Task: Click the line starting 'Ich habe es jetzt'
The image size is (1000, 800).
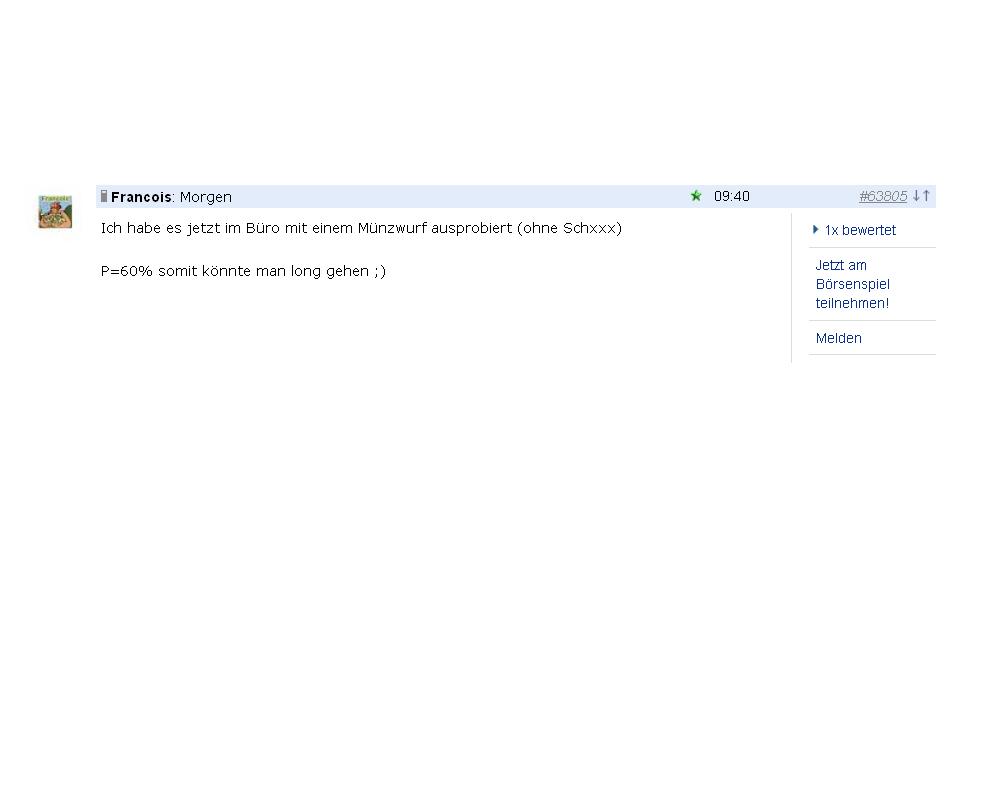Action: (x=361, y=228)
